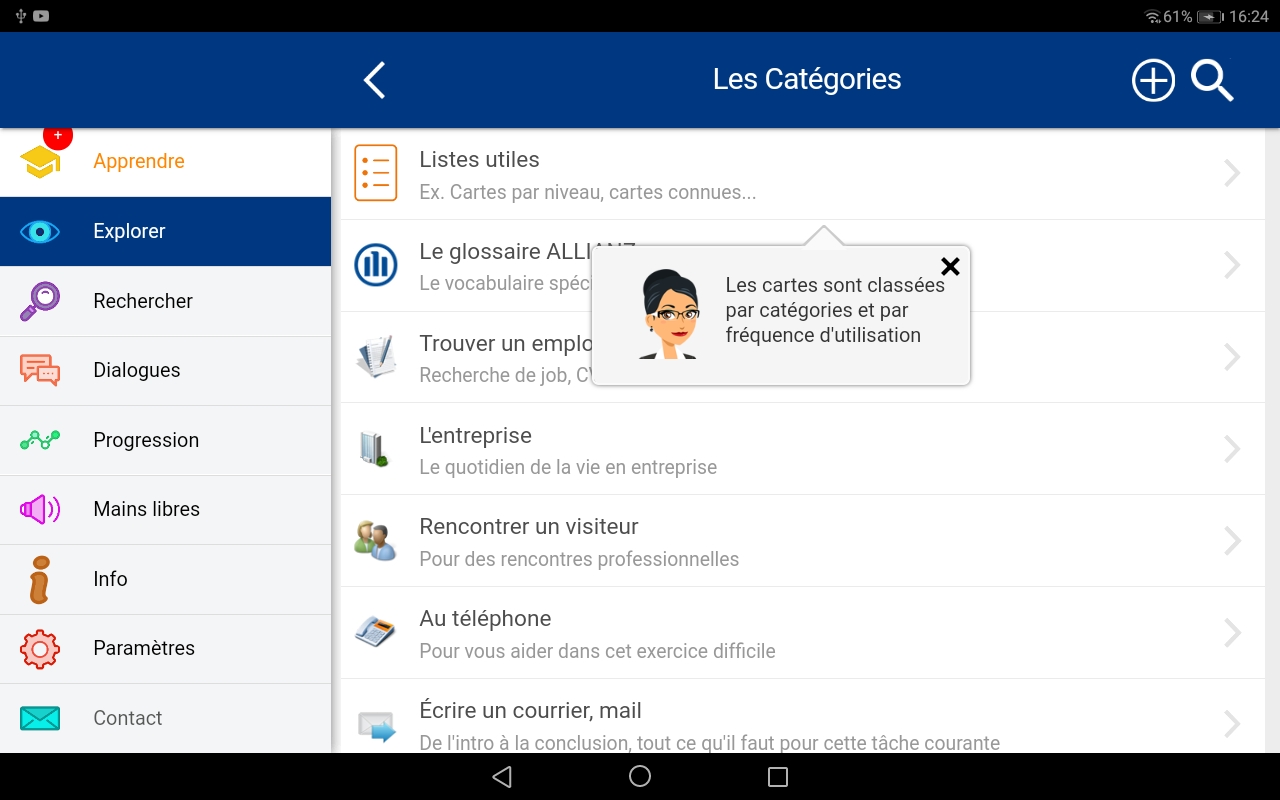Viewport: 1280px width, 800px height.
Task: Open search with the magnifier icon
Action: 1212,80
